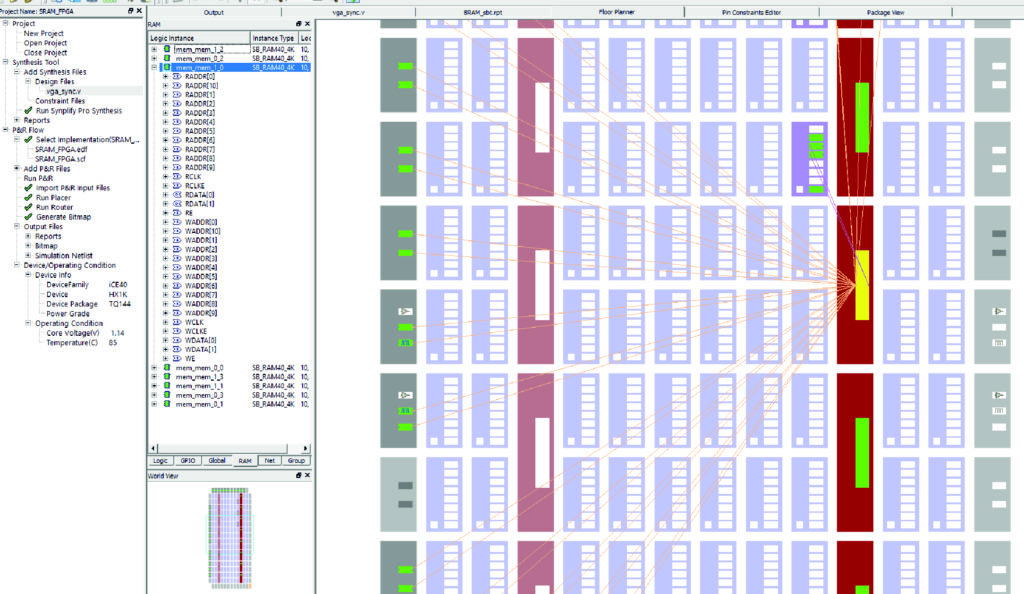The width and height of the screenshot is (1024, 594).
Task: Click the Instance Type column header
Action: (274, 38)
